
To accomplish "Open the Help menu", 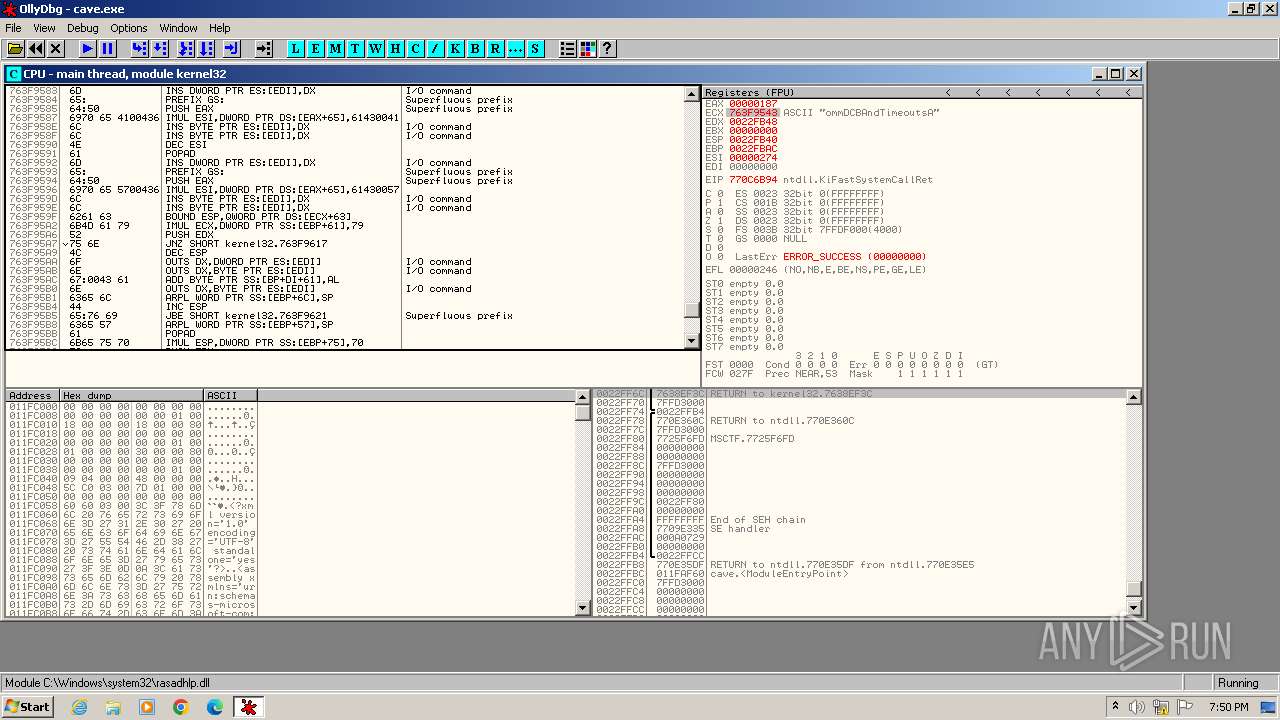I will click(220, 28).
